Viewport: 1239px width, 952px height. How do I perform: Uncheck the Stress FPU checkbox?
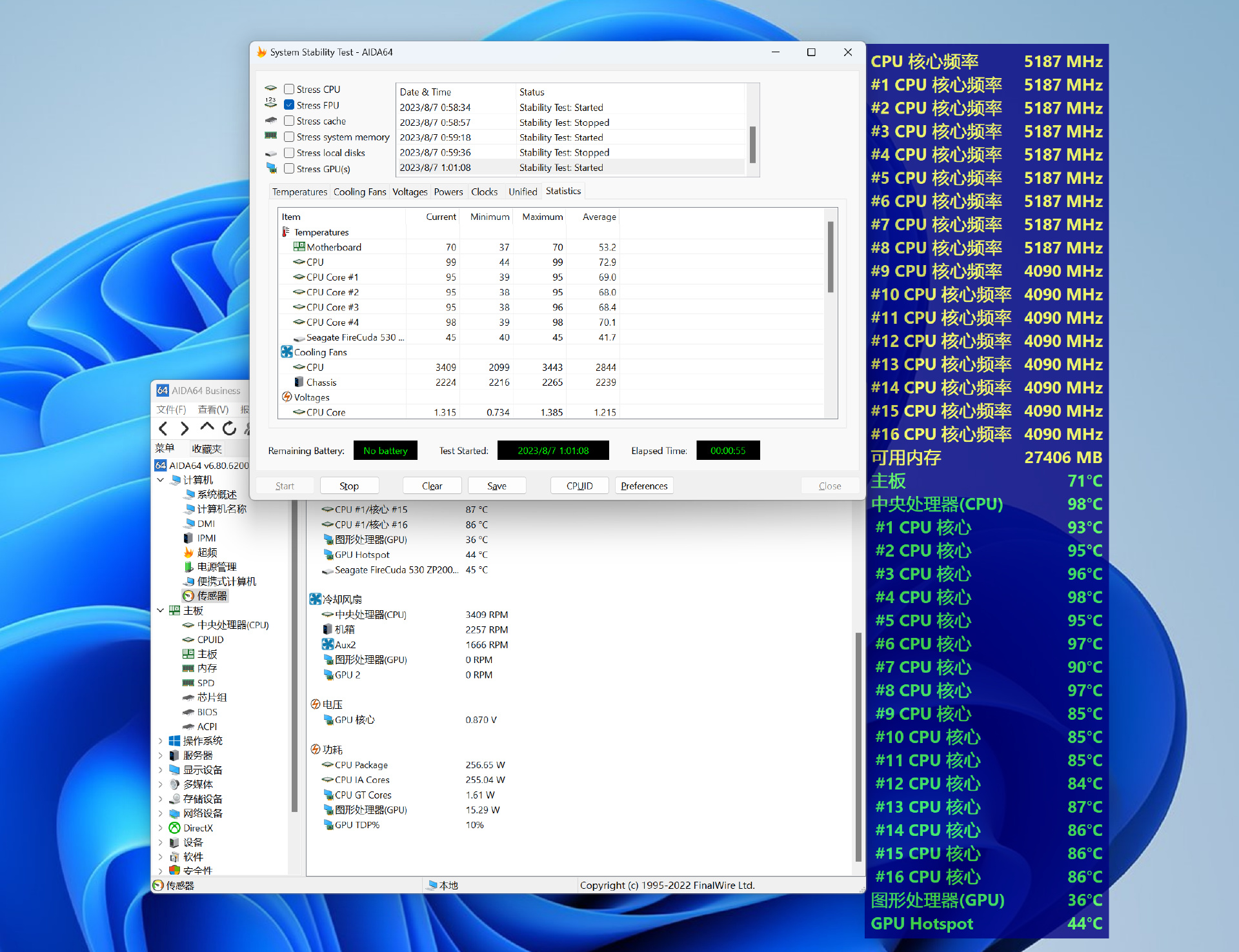(x=289, y=105)
